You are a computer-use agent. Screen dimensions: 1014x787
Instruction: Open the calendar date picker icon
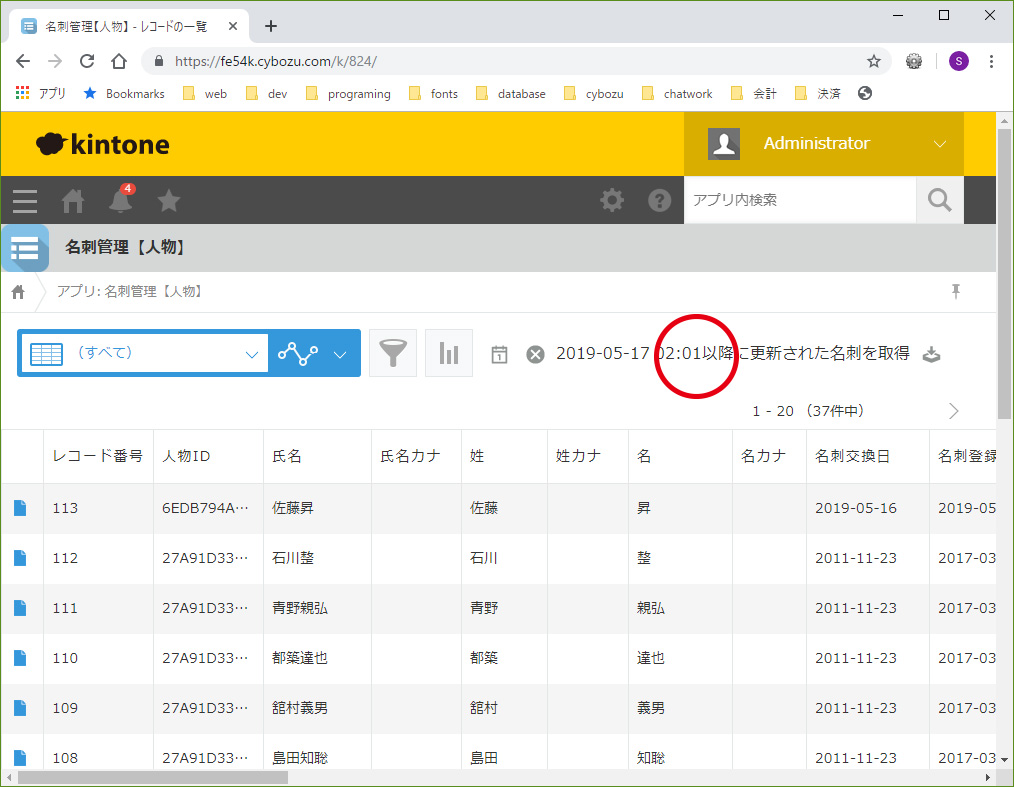[x=499, y=354]
